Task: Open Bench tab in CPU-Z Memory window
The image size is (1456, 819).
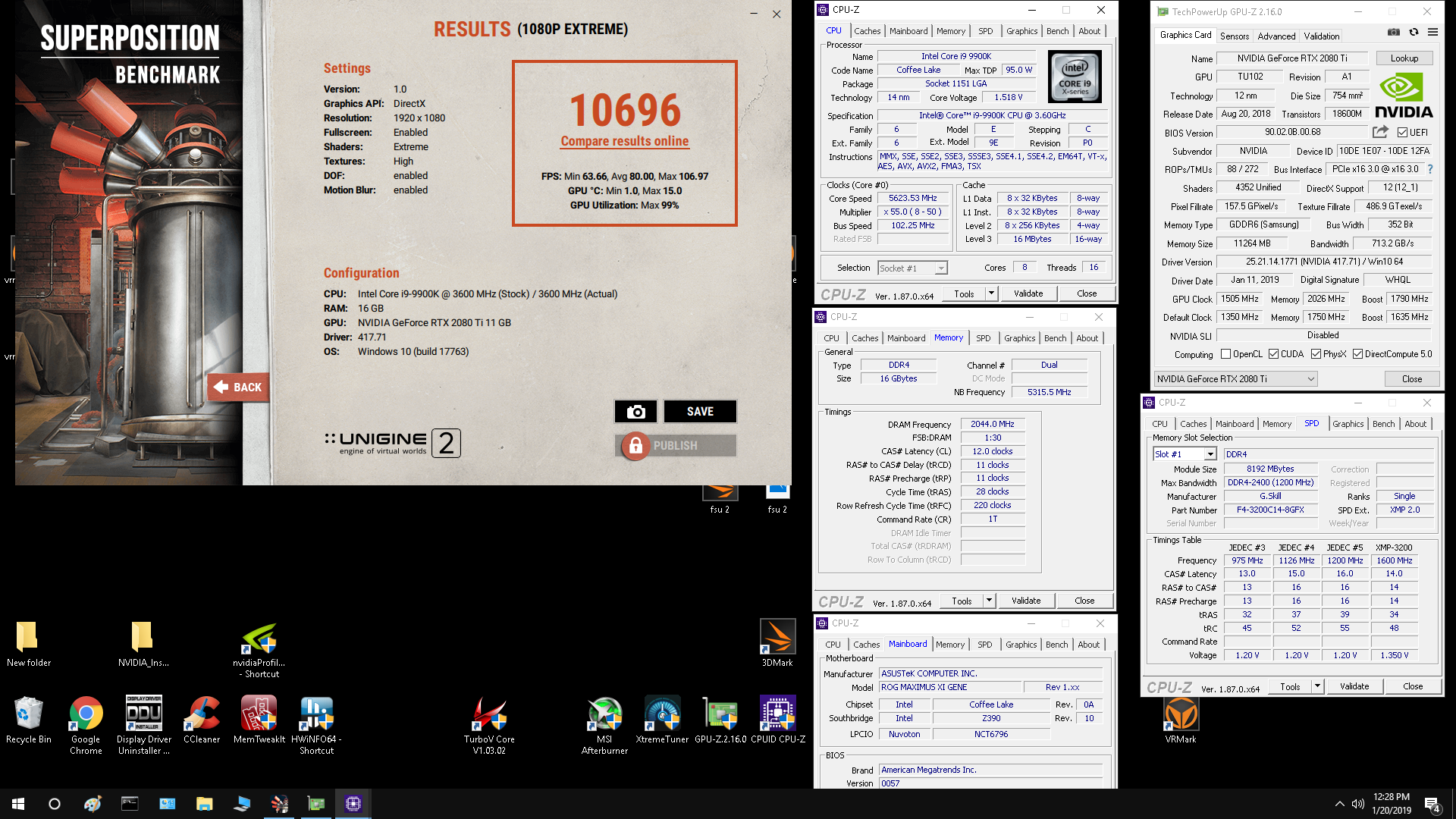Action: 1055,338
